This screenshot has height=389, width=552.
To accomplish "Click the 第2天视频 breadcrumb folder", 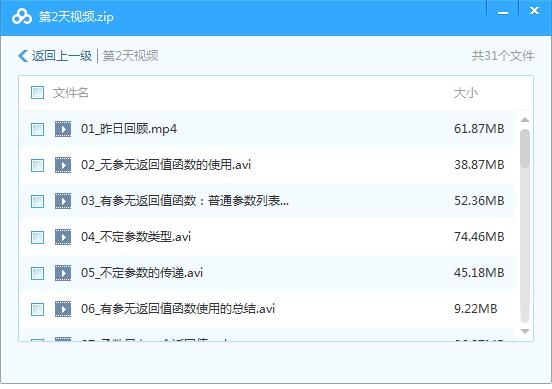I will click(131, 56).
